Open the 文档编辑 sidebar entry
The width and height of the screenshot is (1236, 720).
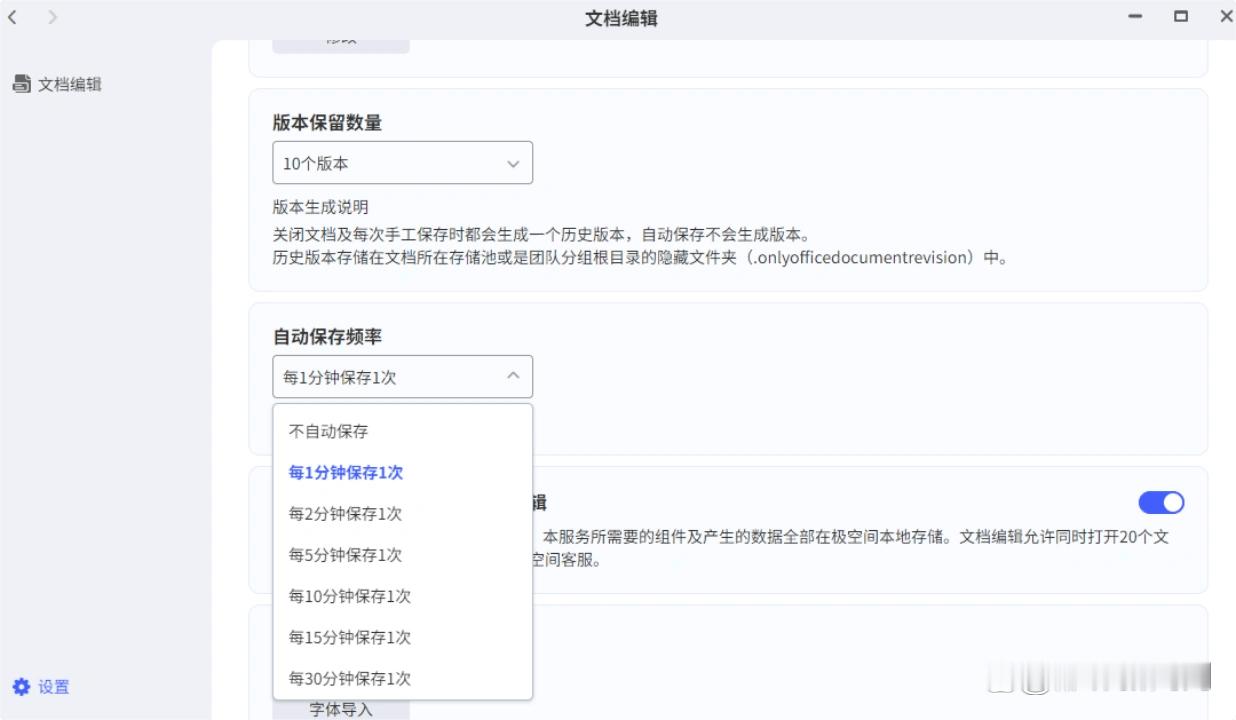click(57, 84)
